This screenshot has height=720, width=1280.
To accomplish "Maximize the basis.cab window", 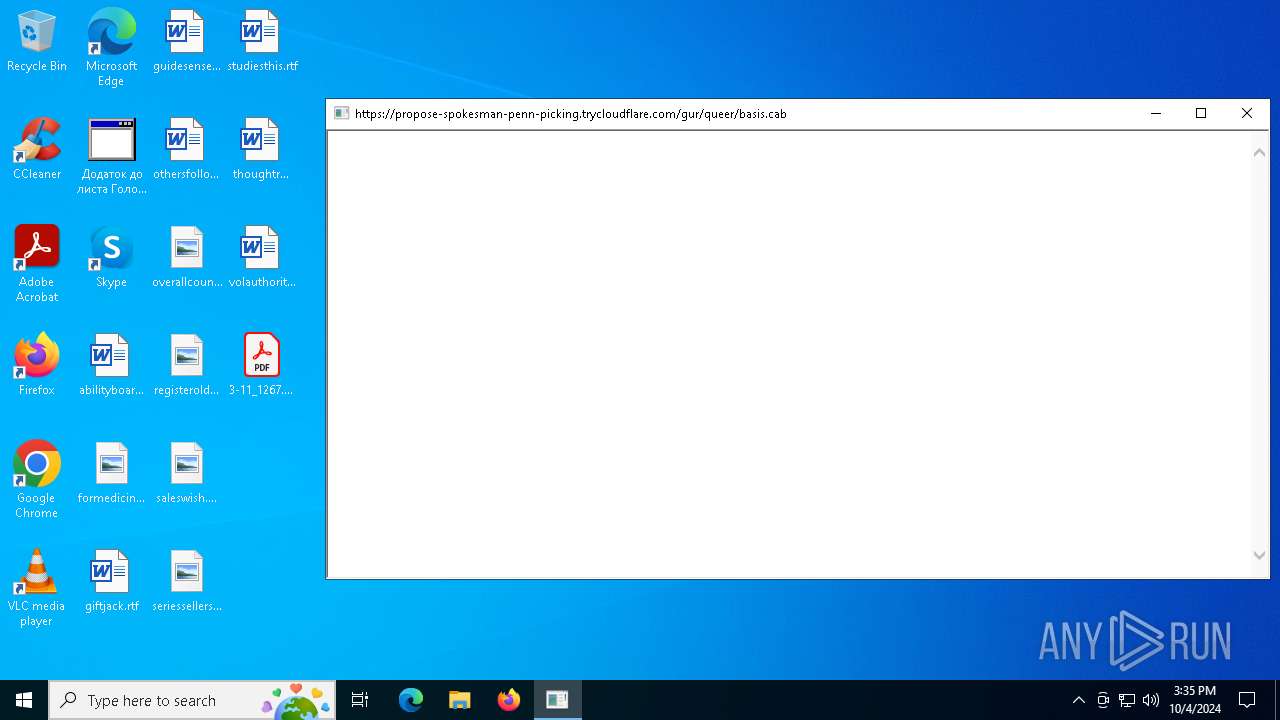I will 1201,113.
